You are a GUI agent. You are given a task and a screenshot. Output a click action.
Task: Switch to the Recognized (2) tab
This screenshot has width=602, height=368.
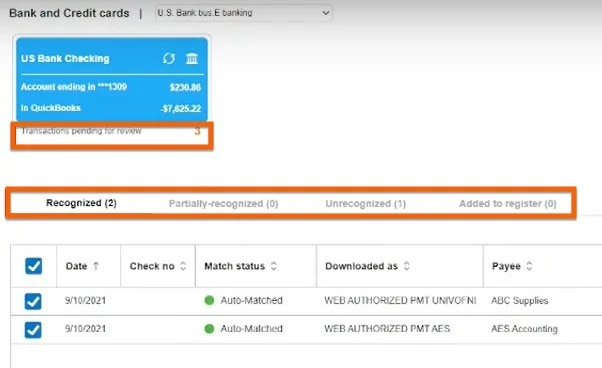click(x=81, y=203)
